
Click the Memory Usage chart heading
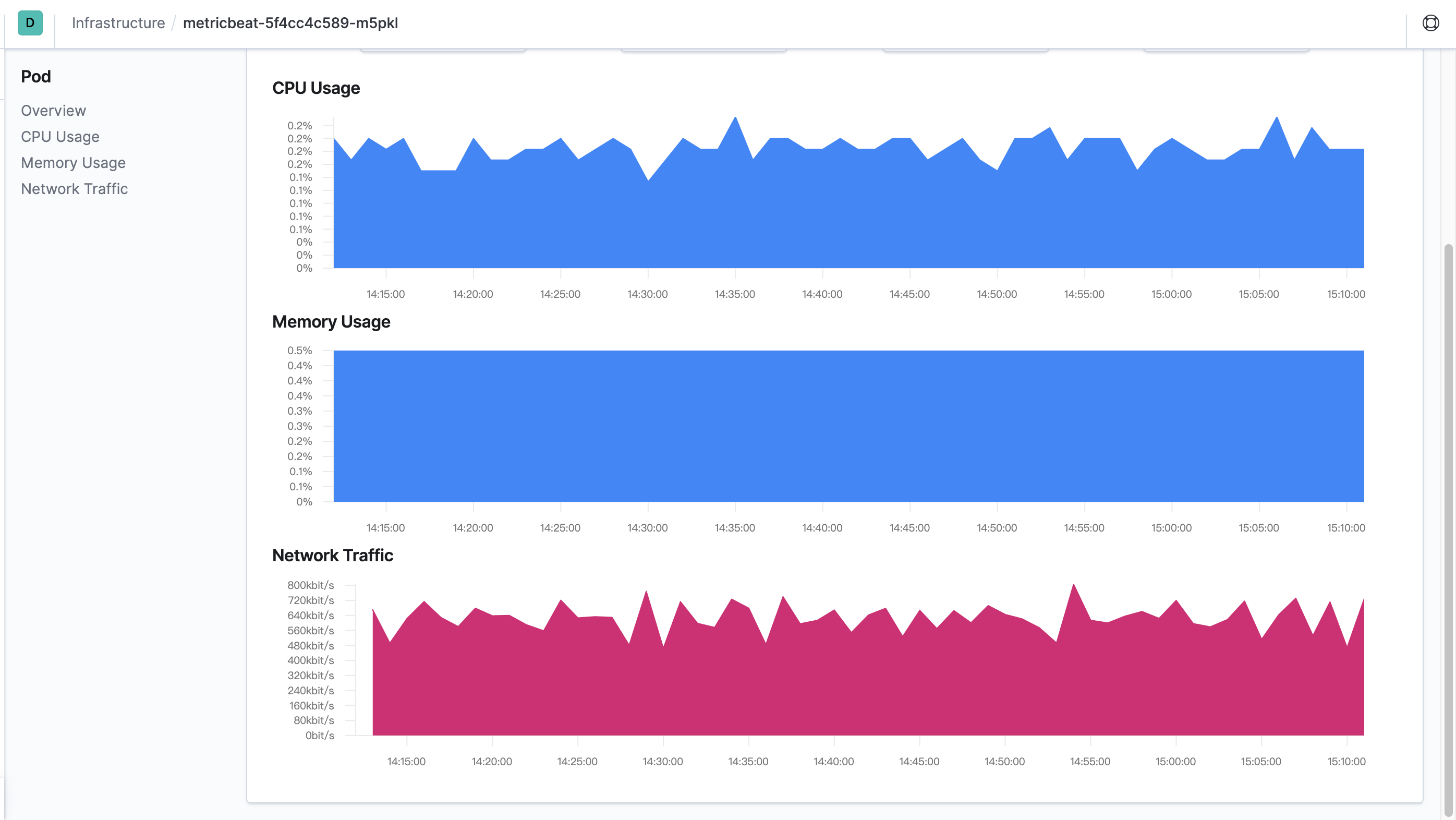[x=331, y=321]
